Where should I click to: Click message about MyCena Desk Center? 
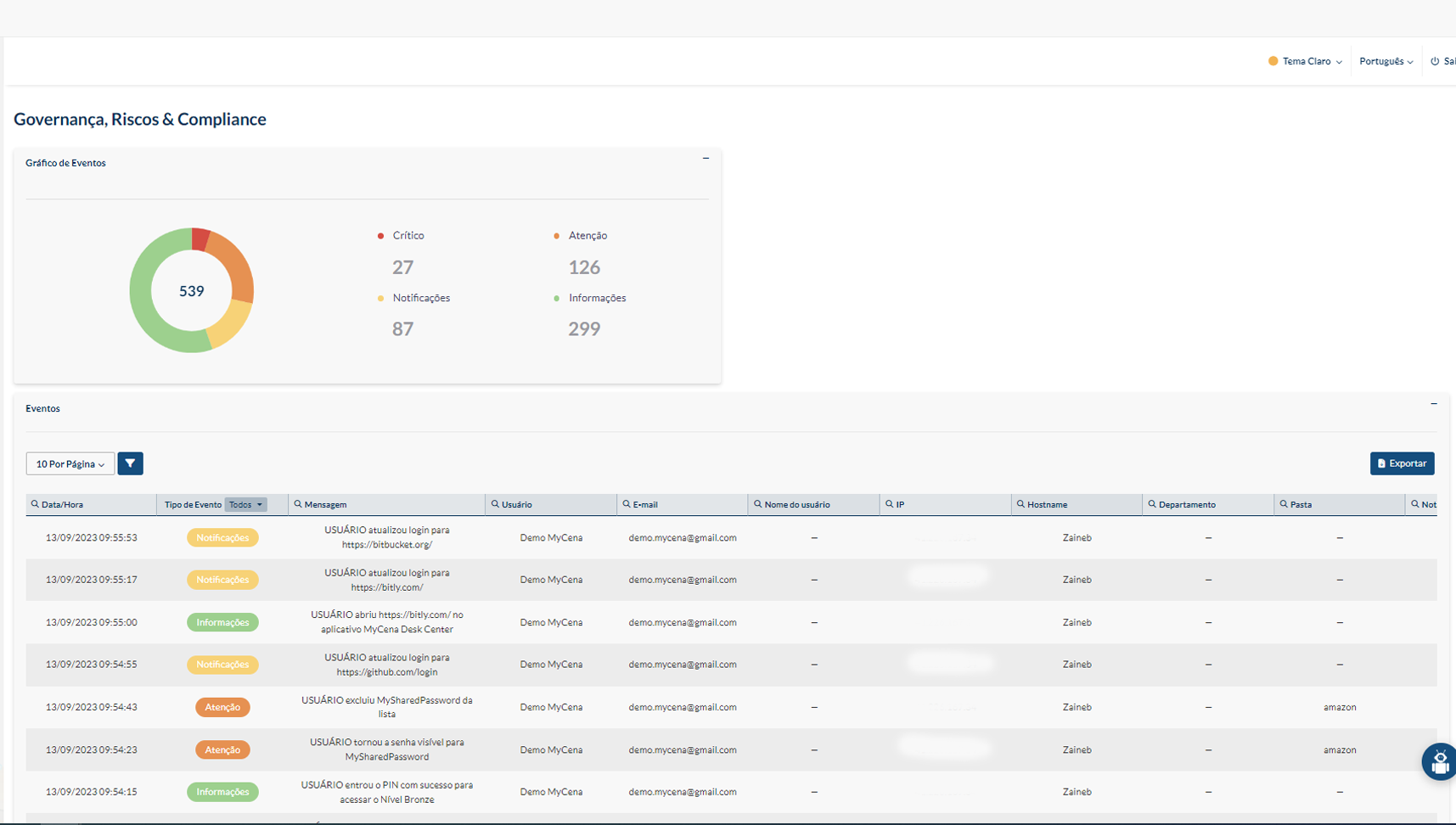[387, 622]
